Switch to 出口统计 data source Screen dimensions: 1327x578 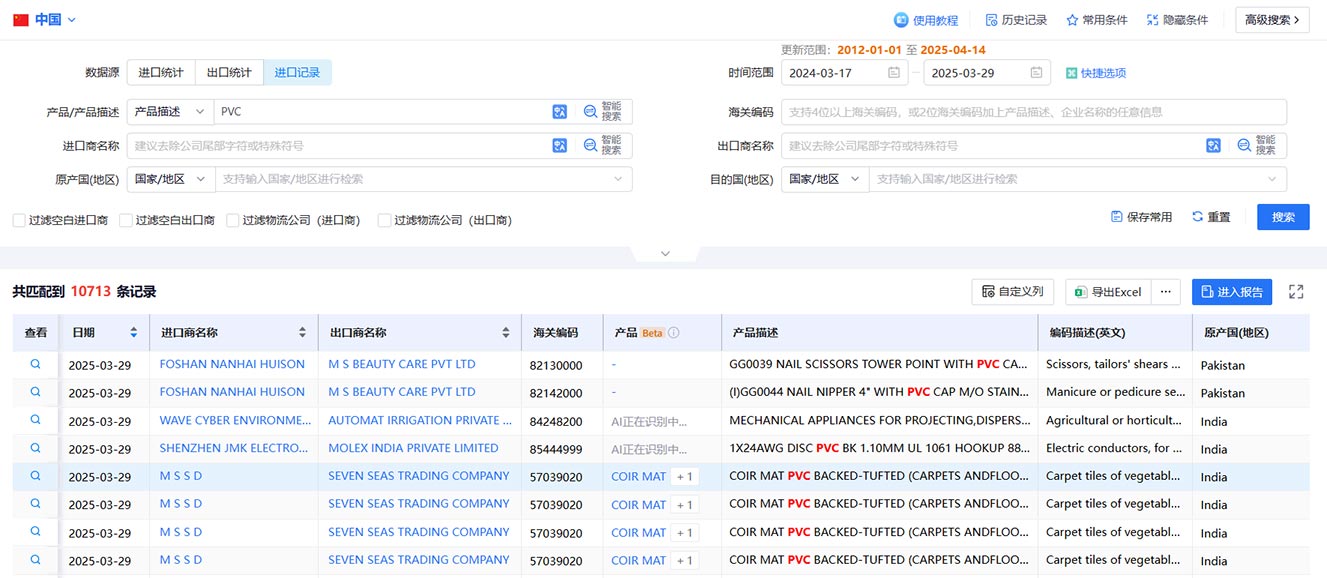pyautogui.click(x=229, y=72)
